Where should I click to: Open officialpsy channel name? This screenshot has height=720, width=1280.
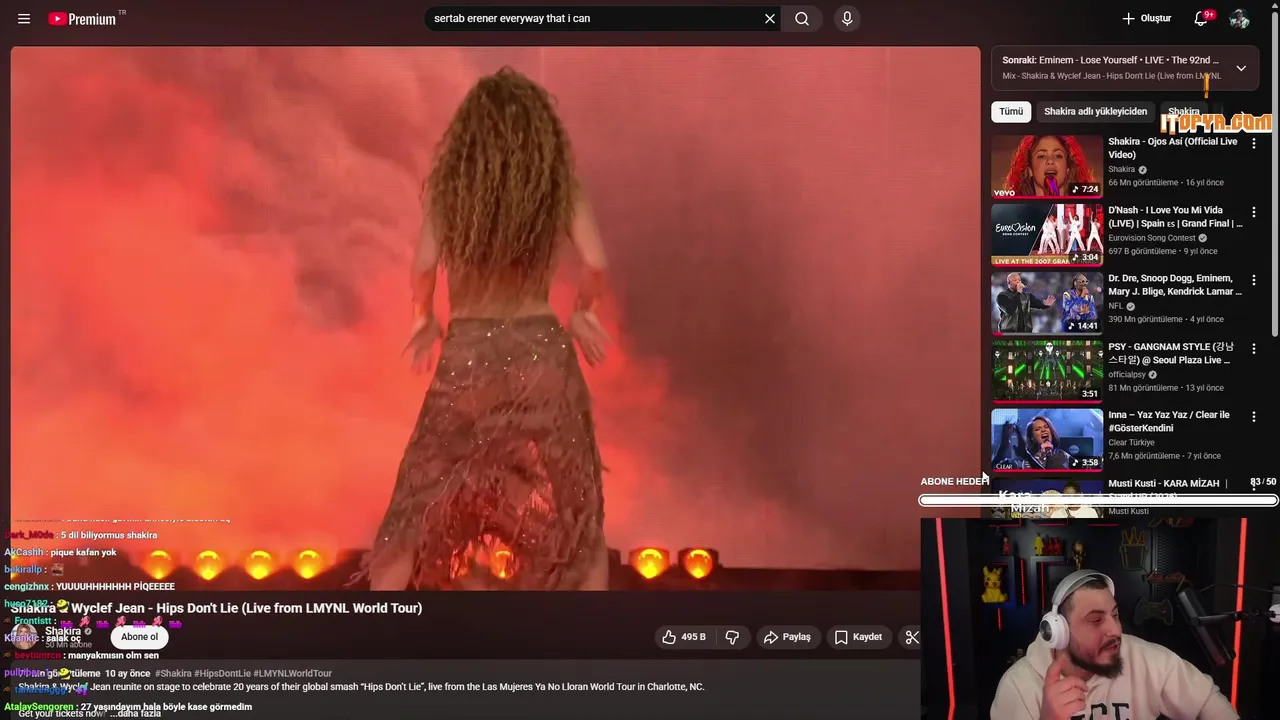coord(1127,375)
